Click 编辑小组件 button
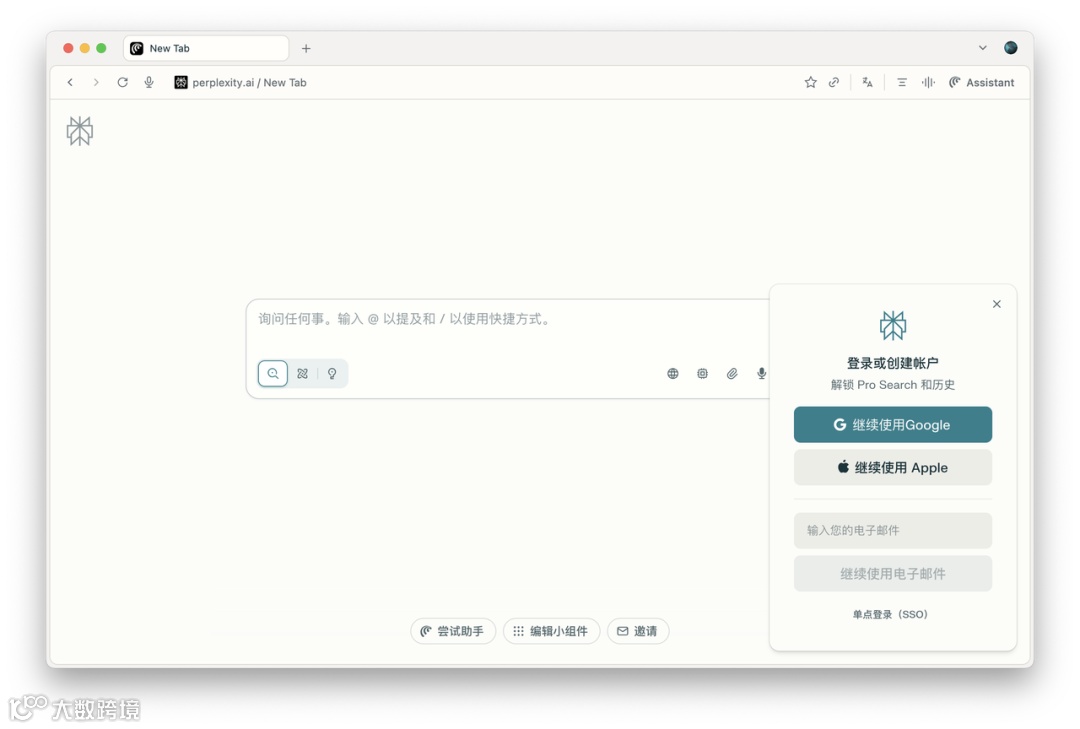 (551, 631)
